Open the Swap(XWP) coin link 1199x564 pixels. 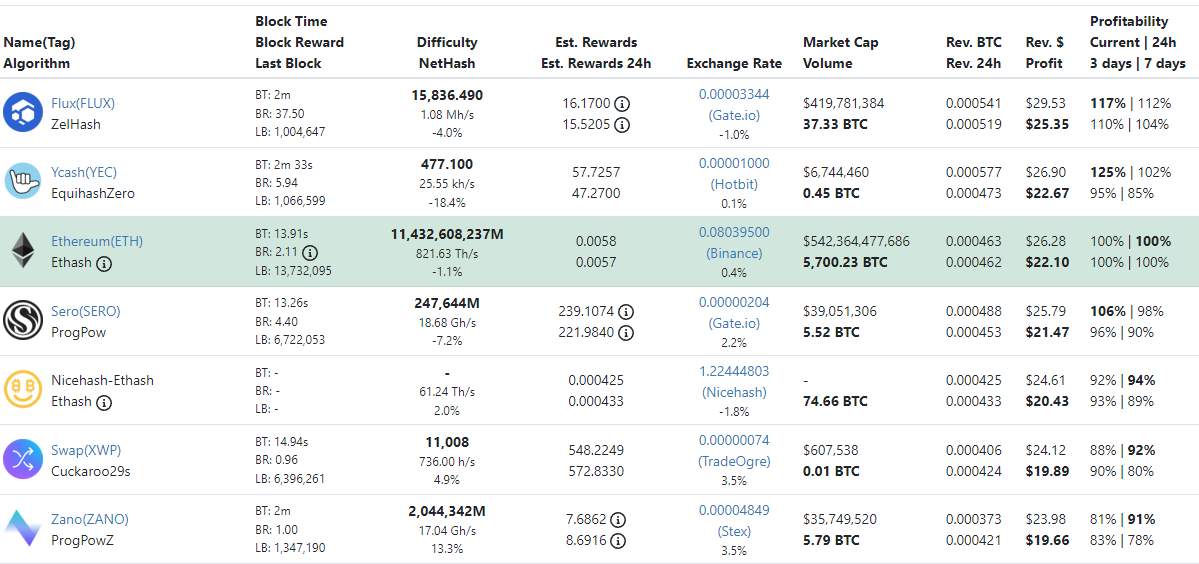coord(86,449)
